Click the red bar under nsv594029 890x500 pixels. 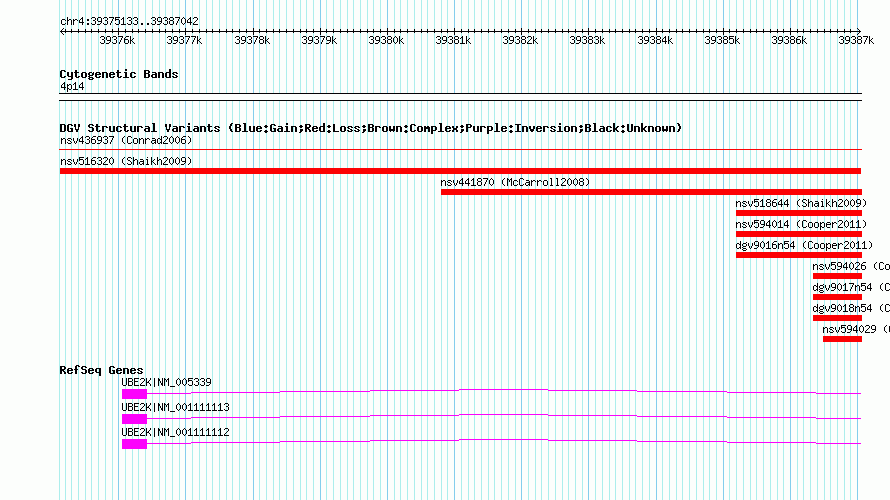842,339
